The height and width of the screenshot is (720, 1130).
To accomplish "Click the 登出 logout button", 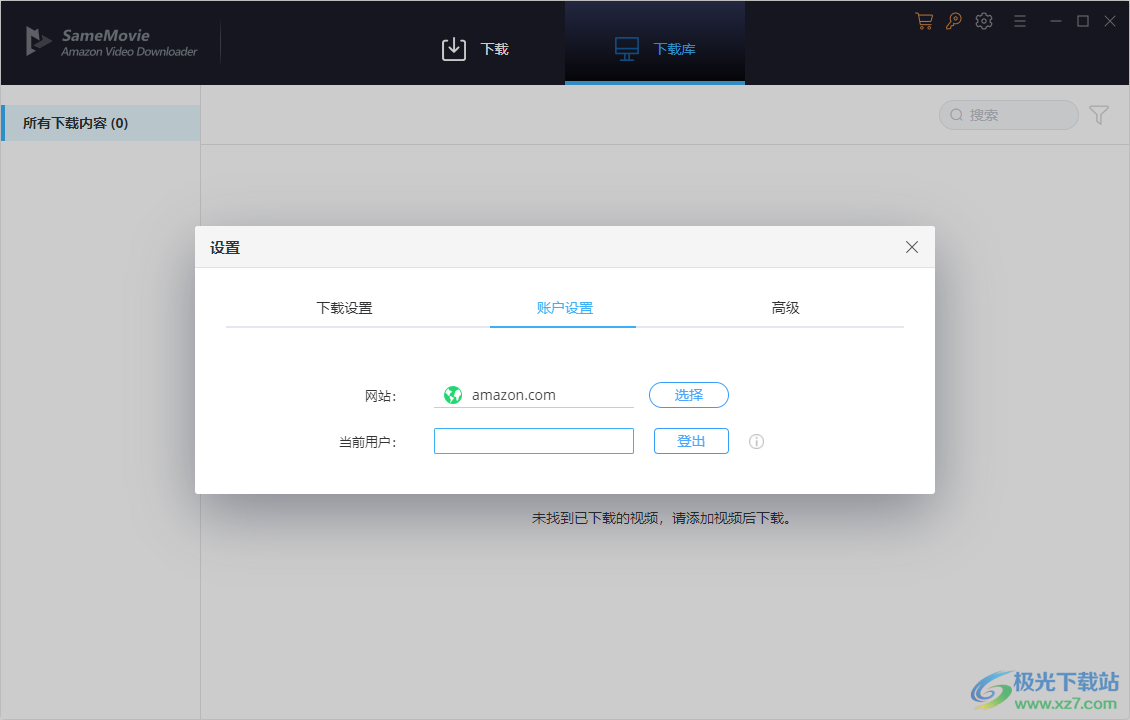I will tap(691, 441).
